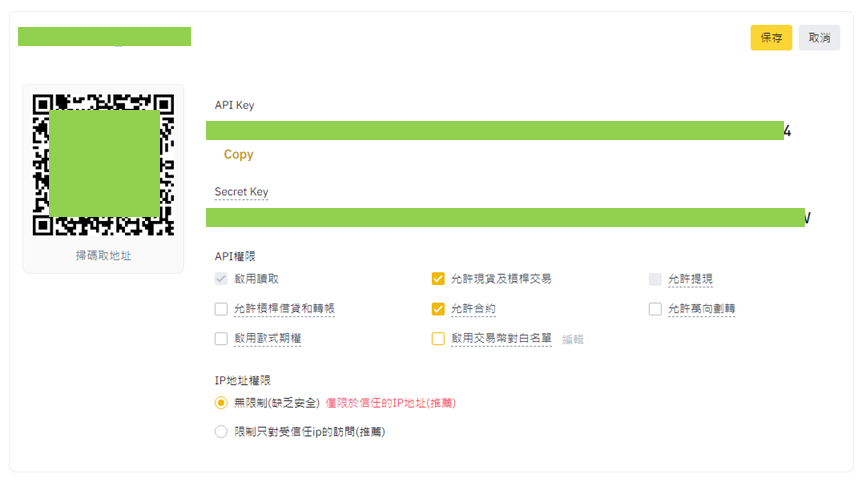Enable 允許萬向劃轉 checkbox
Viewport: 866px width, 486px height.
click(655, 309)
